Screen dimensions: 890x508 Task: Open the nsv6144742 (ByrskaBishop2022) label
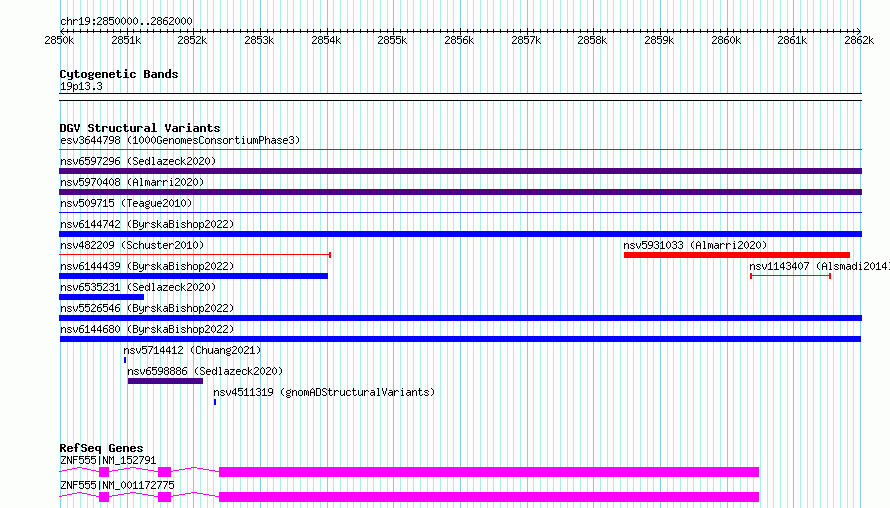147,224
